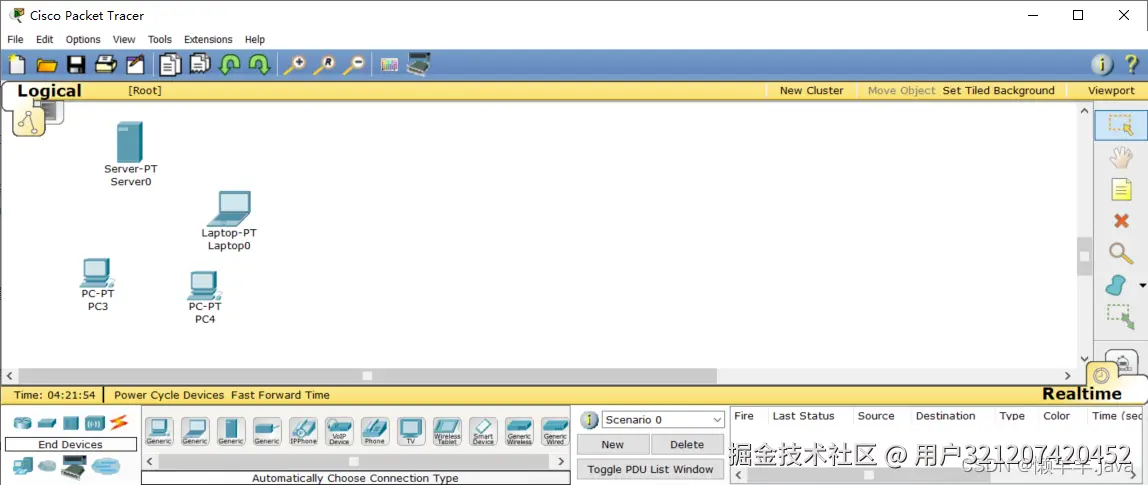Pick the Smart Device
Image resolution: width=1148 pixels, height=485 pixels.
pyautogui.click(x=483, y=431)
